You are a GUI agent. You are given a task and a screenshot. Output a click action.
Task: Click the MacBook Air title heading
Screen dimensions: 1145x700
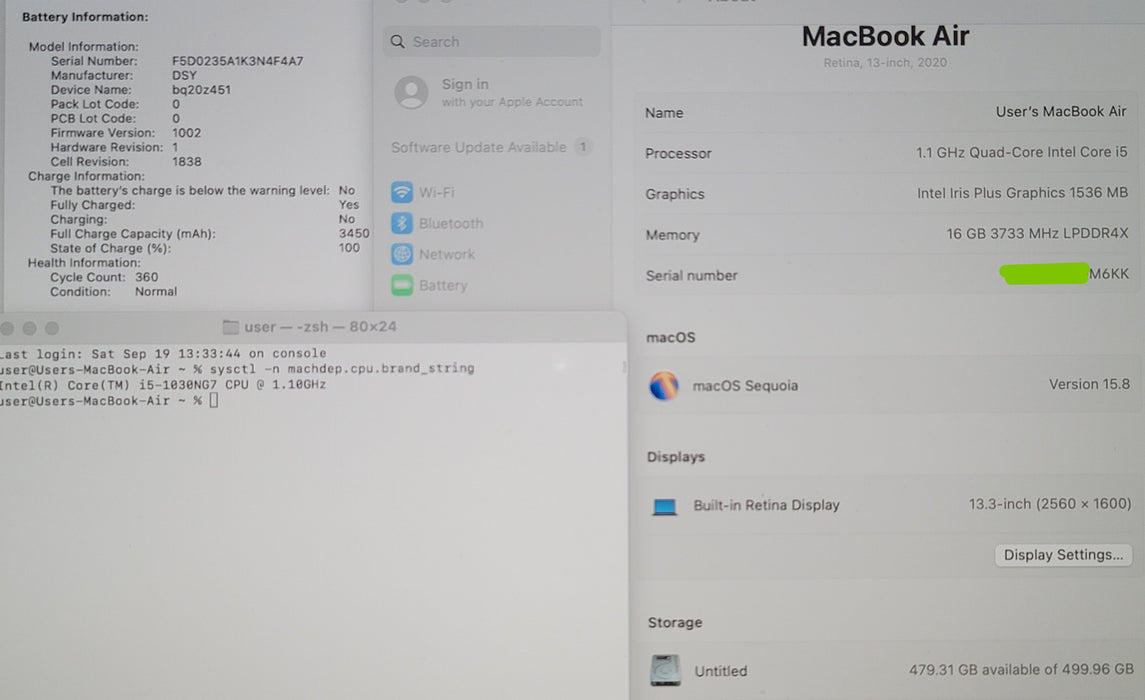pos(885,36)
